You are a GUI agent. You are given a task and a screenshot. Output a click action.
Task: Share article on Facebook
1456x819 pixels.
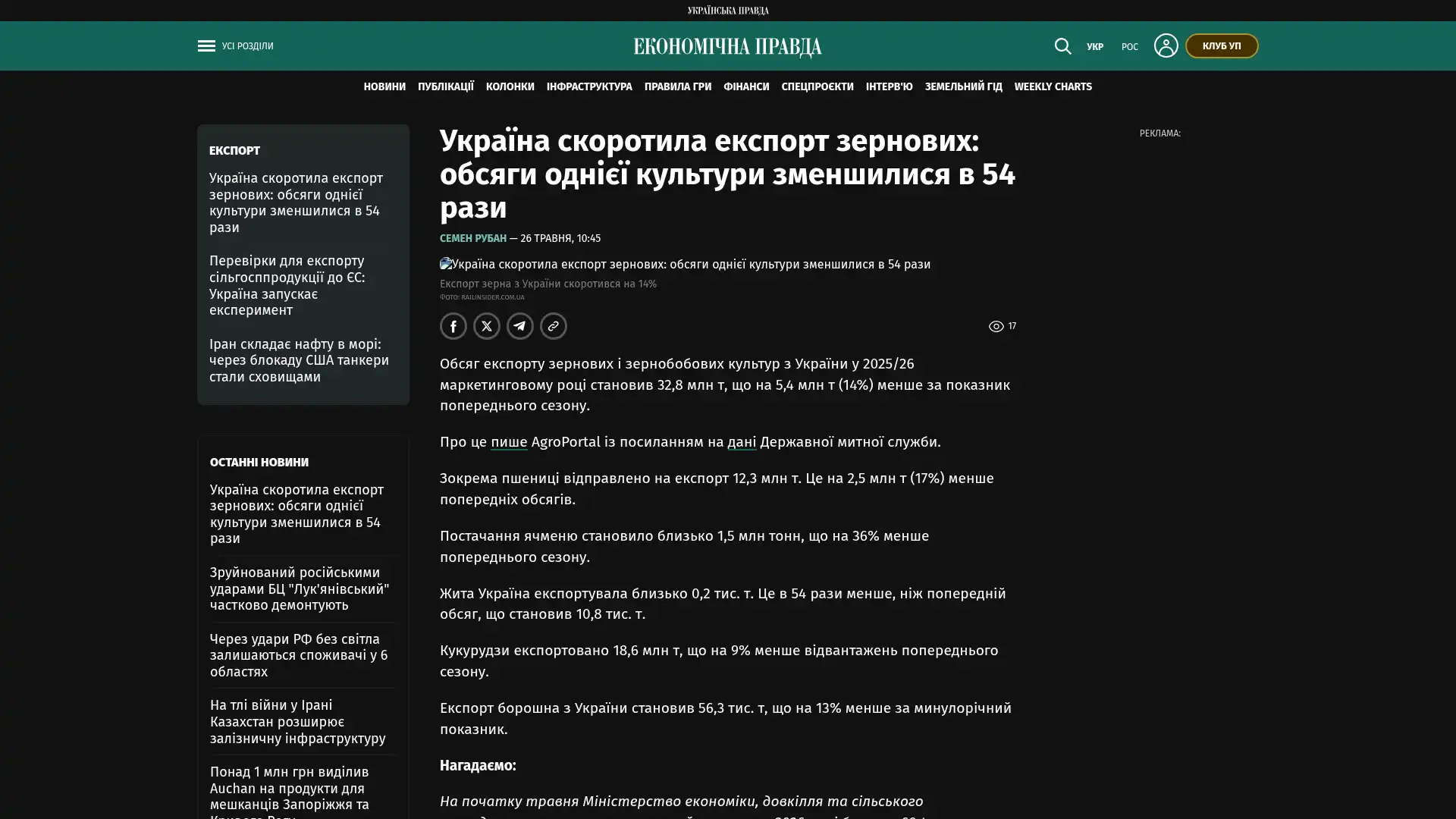pos(453,326)
